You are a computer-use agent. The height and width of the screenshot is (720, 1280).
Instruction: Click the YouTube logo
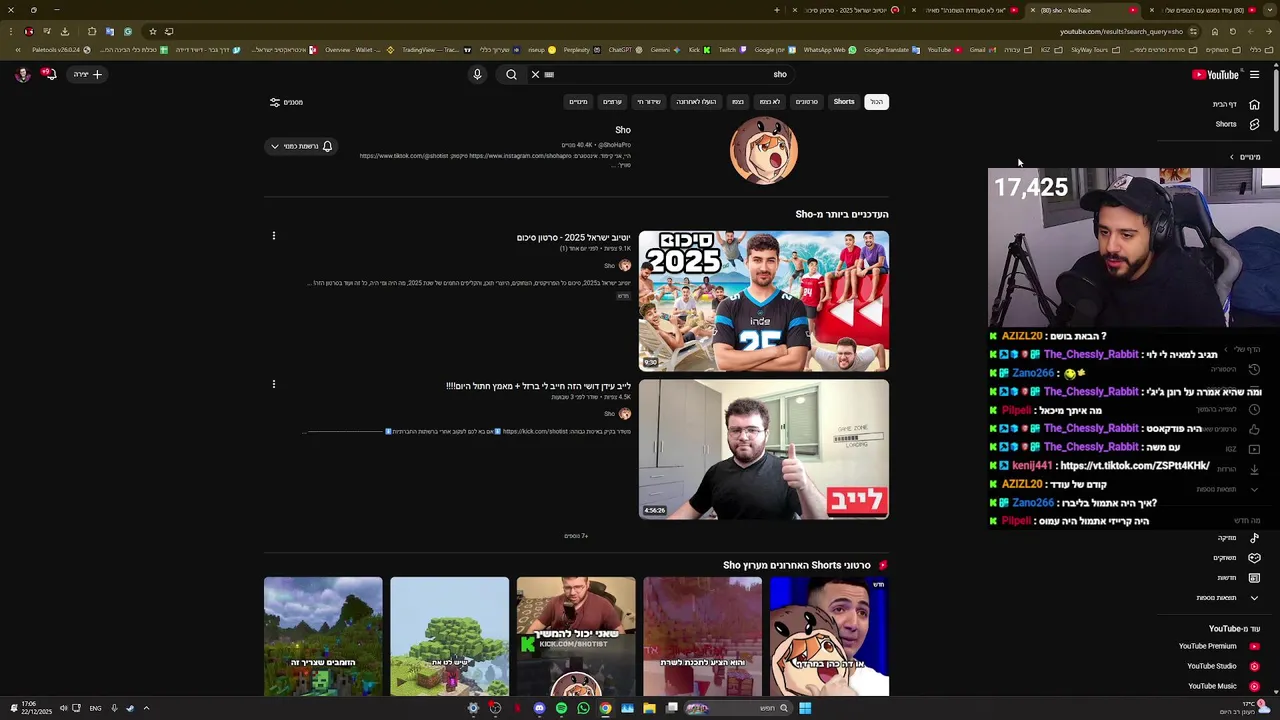(x=1215, y=75)
